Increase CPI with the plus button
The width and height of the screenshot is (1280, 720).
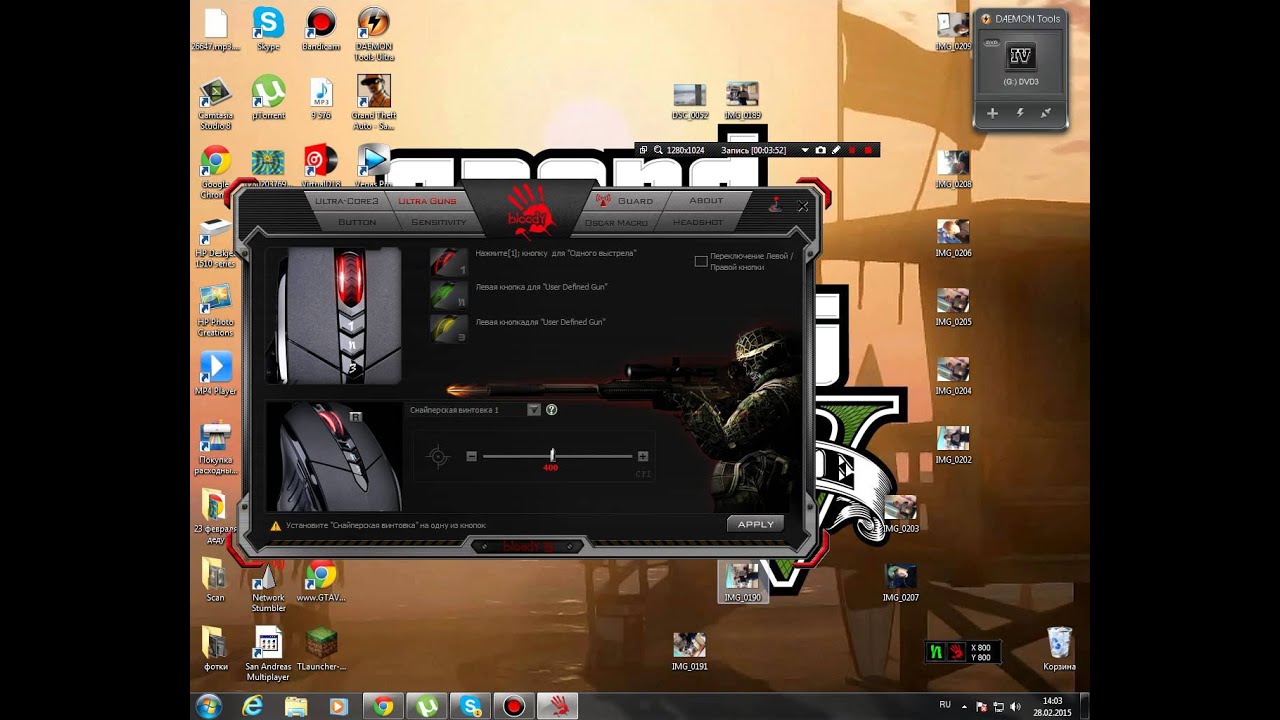coord(642,456)
